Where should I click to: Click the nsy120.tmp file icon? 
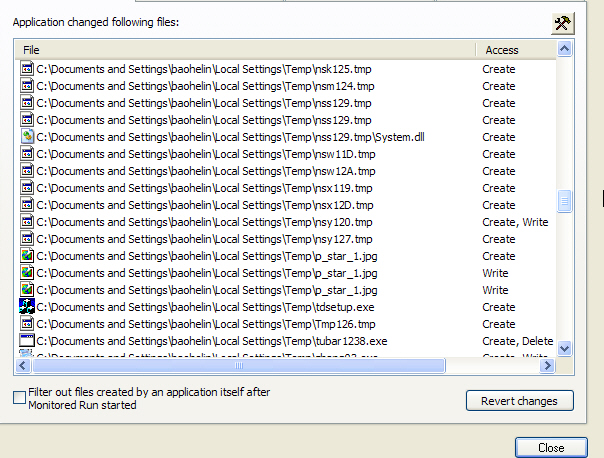coord(28,222)
